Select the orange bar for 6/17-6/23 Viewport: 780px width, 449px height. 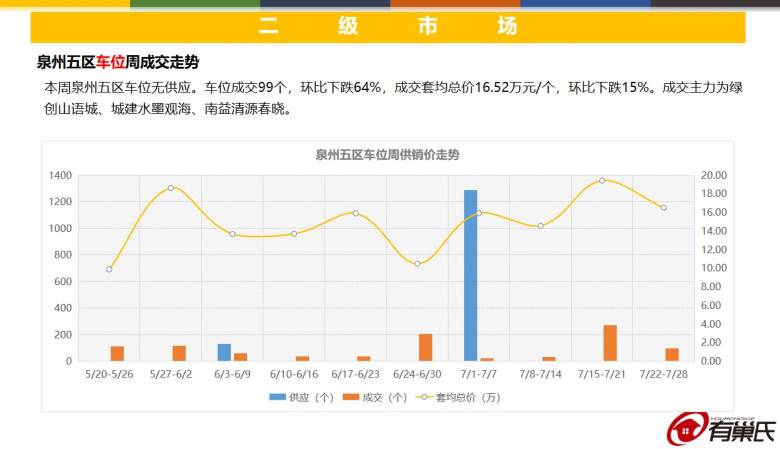pyautogui.click(x=364, y=358)
